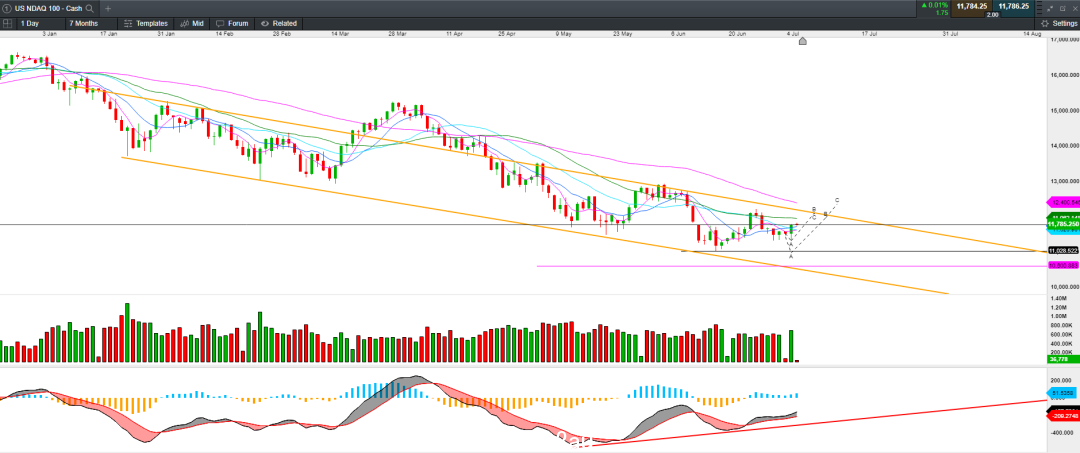1080x453 pixels.
Task: Click the search magnifier on chart tab
Action: [x=90, y=8]
